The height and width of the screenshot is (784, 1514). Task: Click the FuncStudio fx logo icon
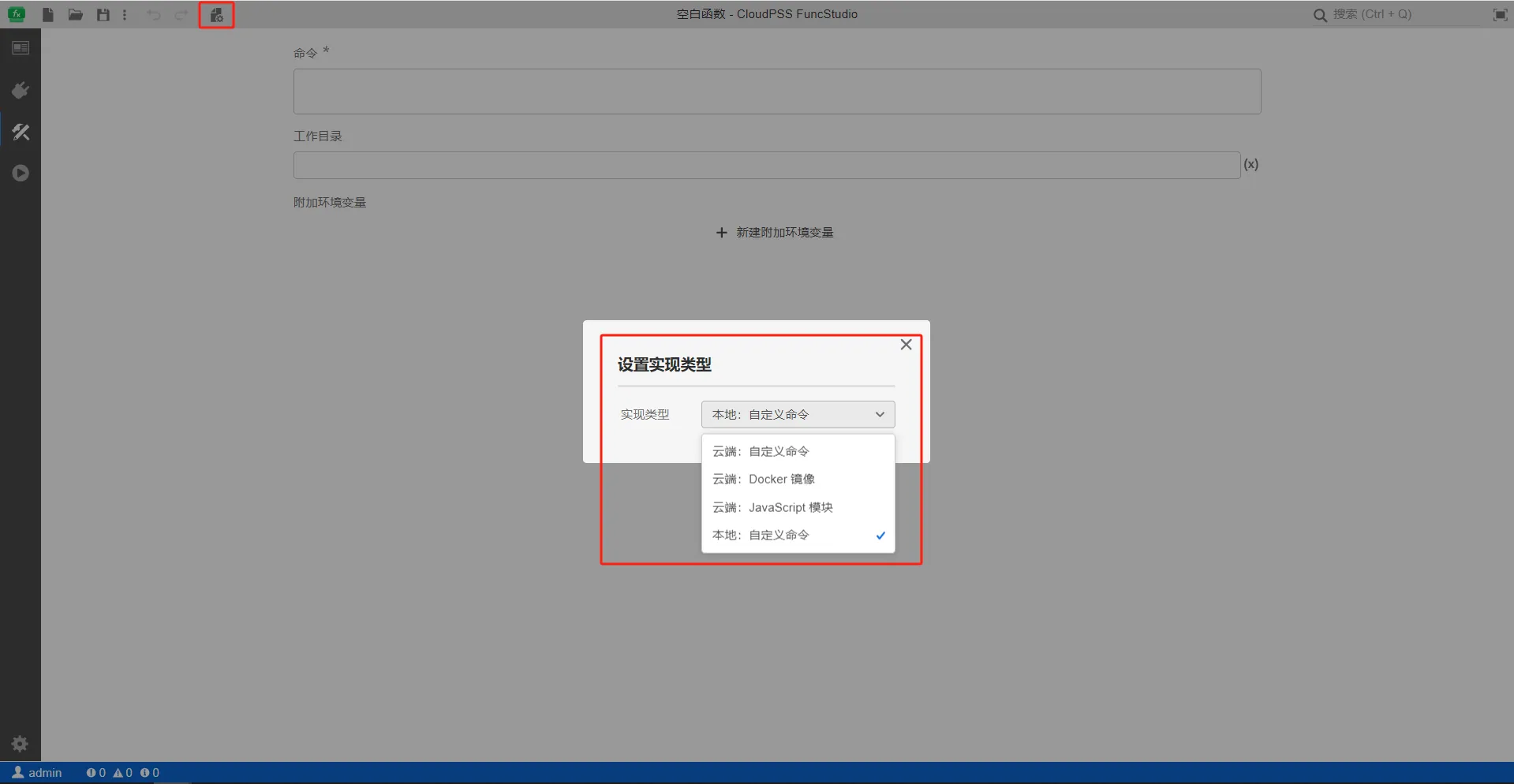pyautogui.click(x=17, y=14)
